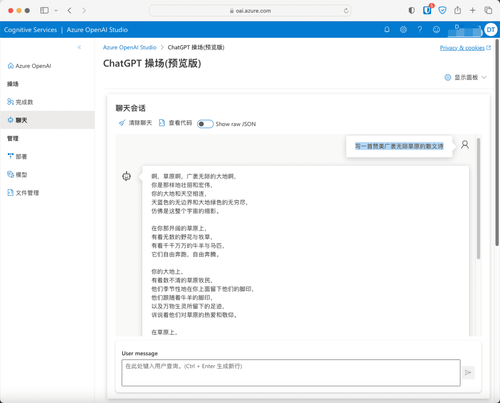This screenshot has height=403, width=500.
Task: Click the line 你是那样地壮丽和宏伟
Action: [182, 185]
